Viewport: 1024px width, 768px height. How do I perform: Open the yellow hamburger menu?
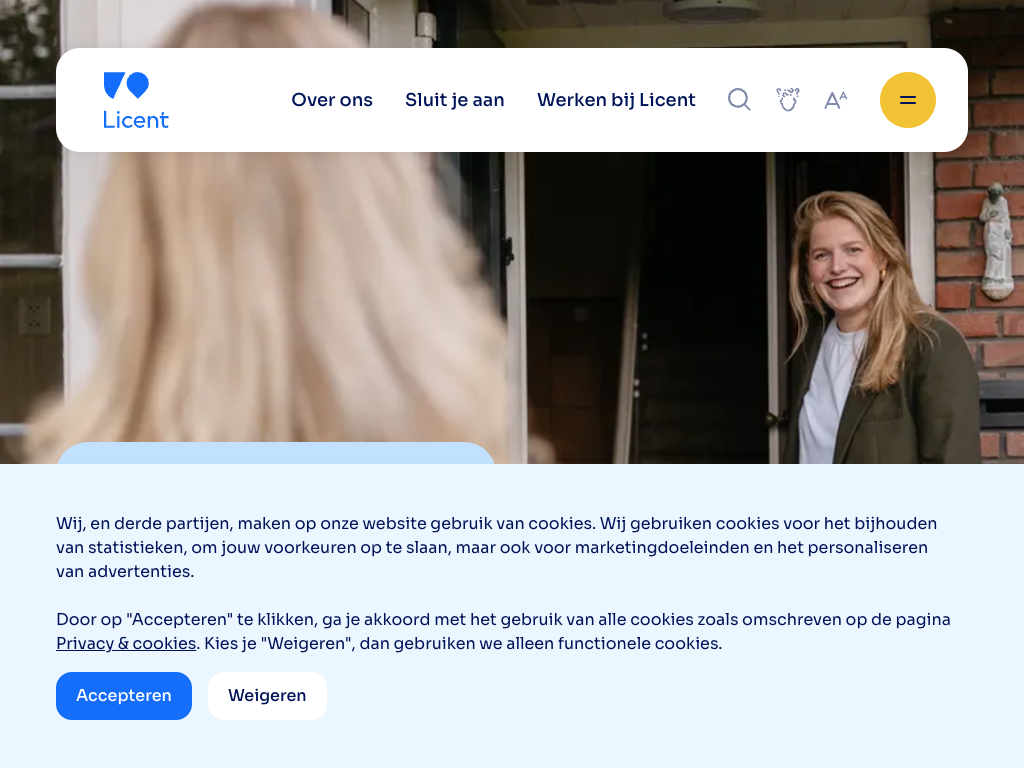907,100
